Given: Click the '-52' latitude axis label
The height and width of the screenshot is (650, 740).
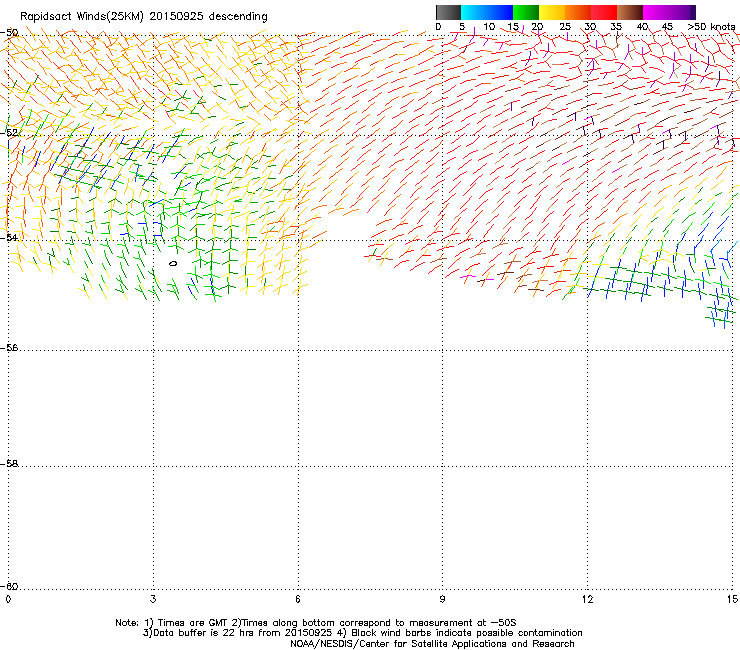Looking at the screenshot, I should coord(9,133).
